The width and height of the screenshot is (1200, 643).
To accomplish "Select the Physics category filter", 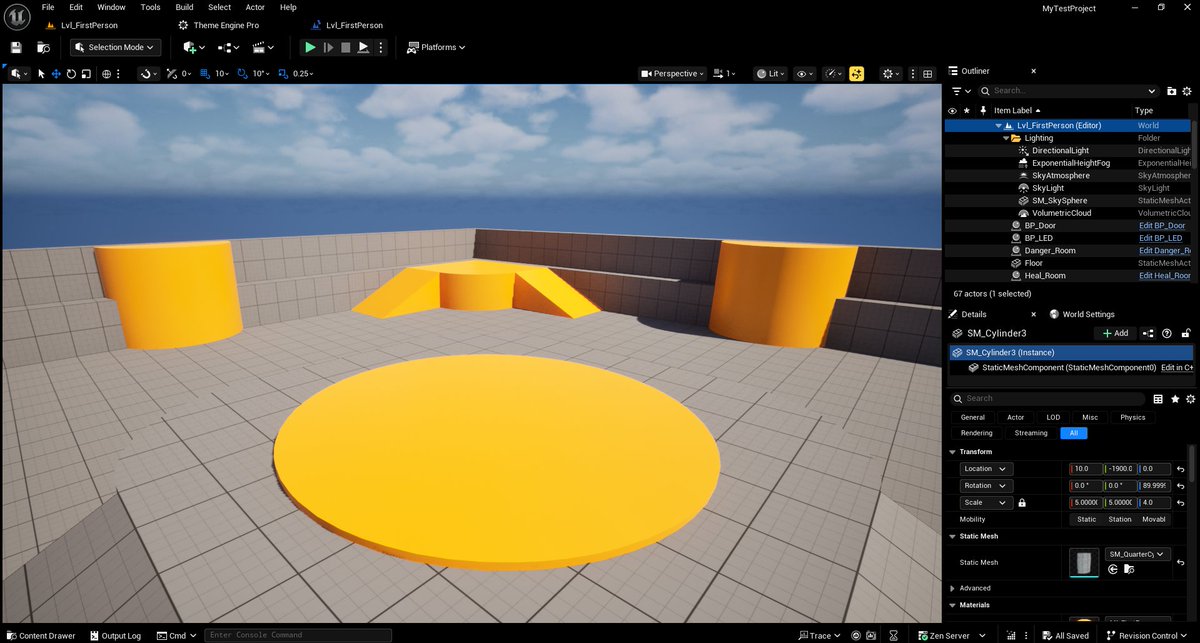I will [1132, 417].
